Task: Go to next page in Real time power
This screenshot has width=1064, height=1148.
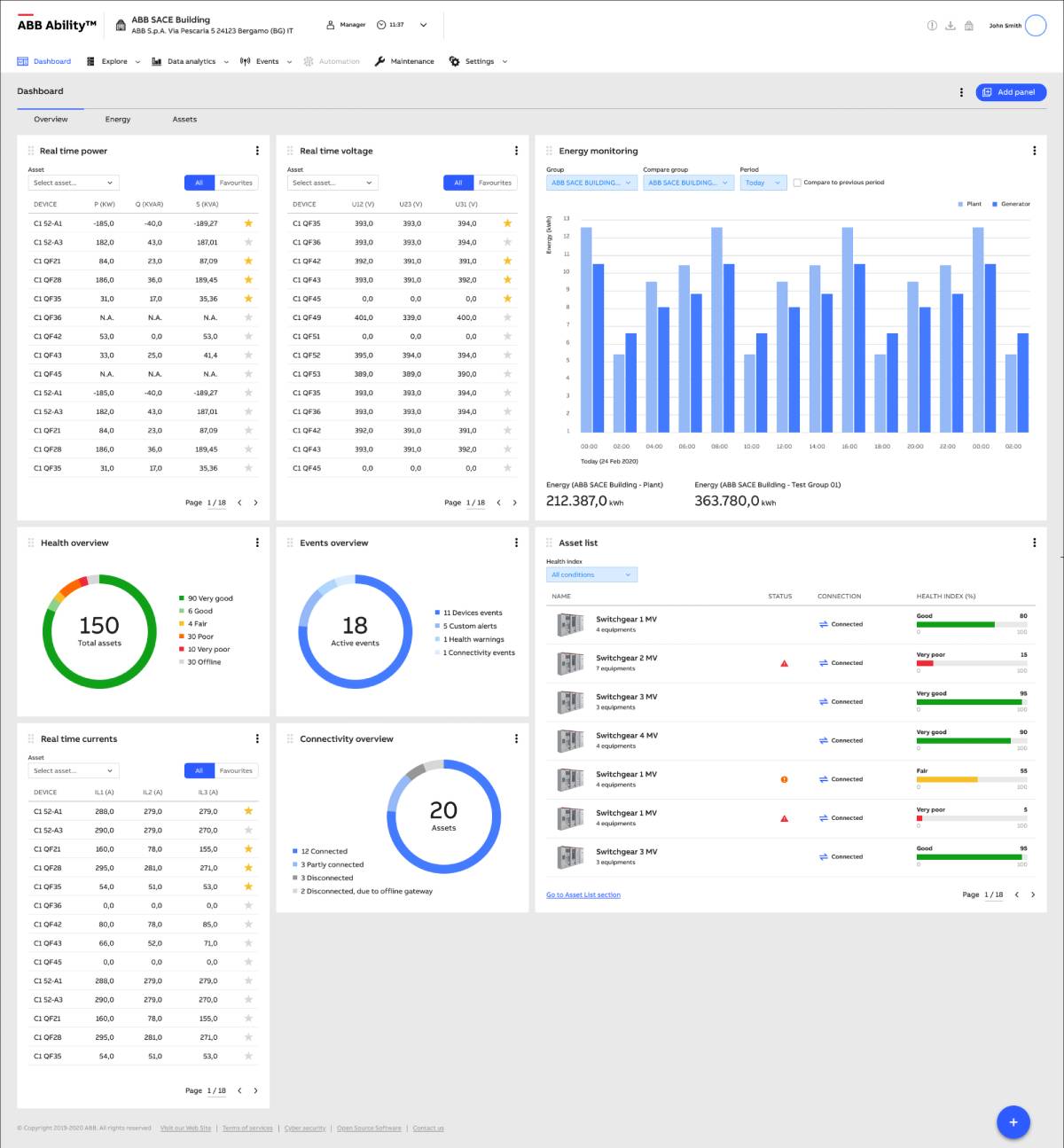Action: tap(256, 503)
